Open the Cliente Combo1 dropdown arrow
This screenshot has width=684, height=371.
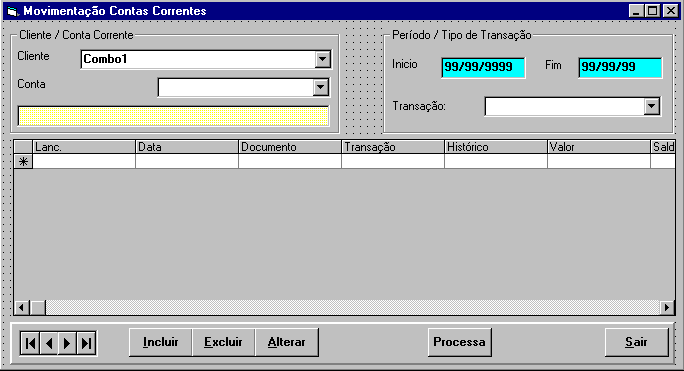[x=322, y=59]
